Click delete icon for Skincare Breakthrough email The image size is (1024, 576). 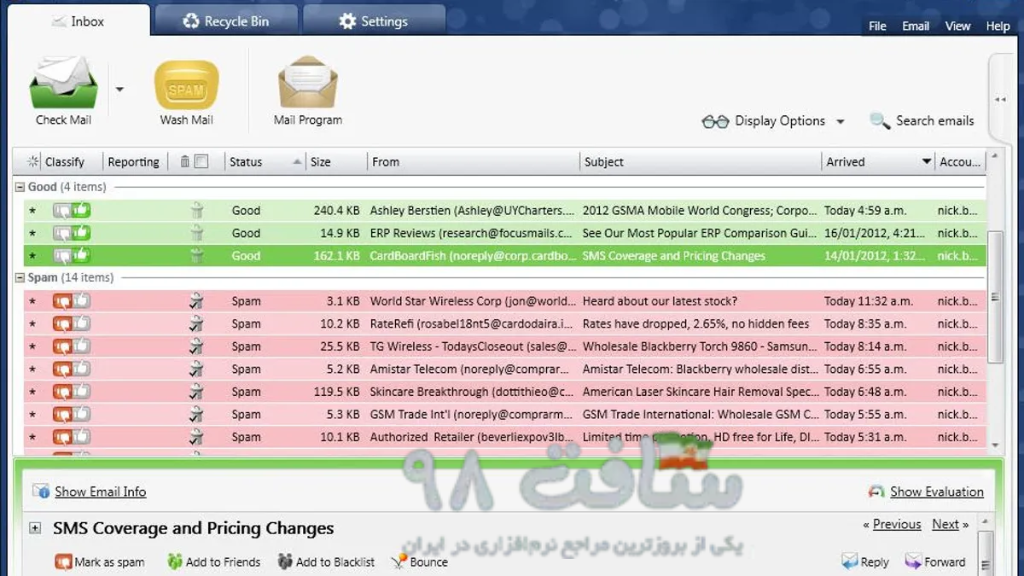(196, 391)
